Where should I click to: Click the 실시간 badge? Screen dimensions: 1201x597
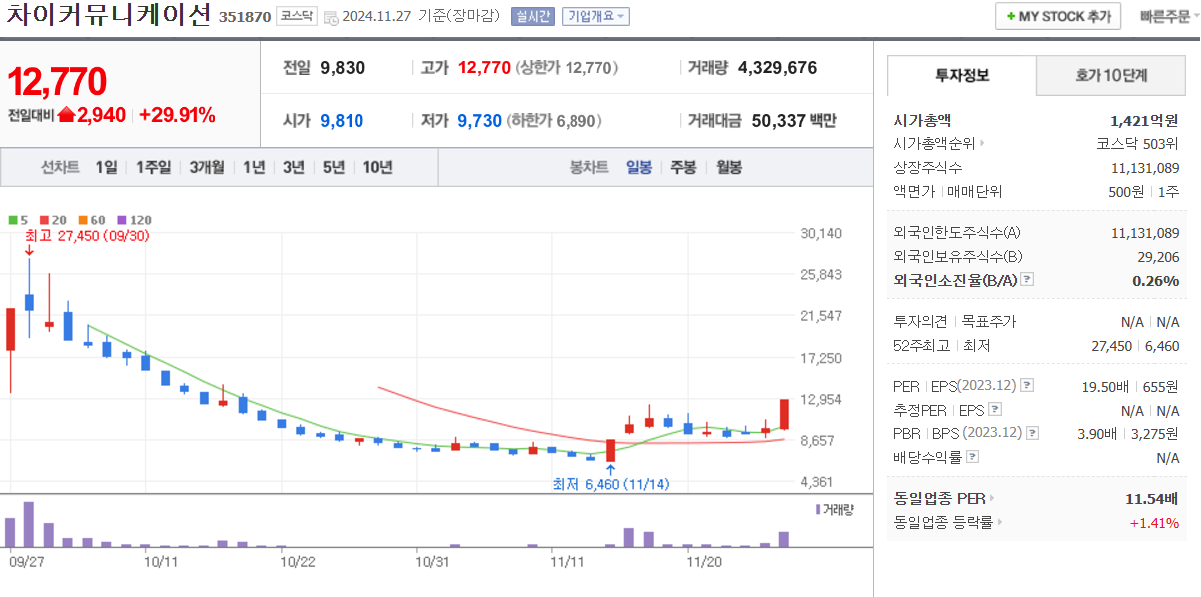pyautogui.click(x=531, y=16)
